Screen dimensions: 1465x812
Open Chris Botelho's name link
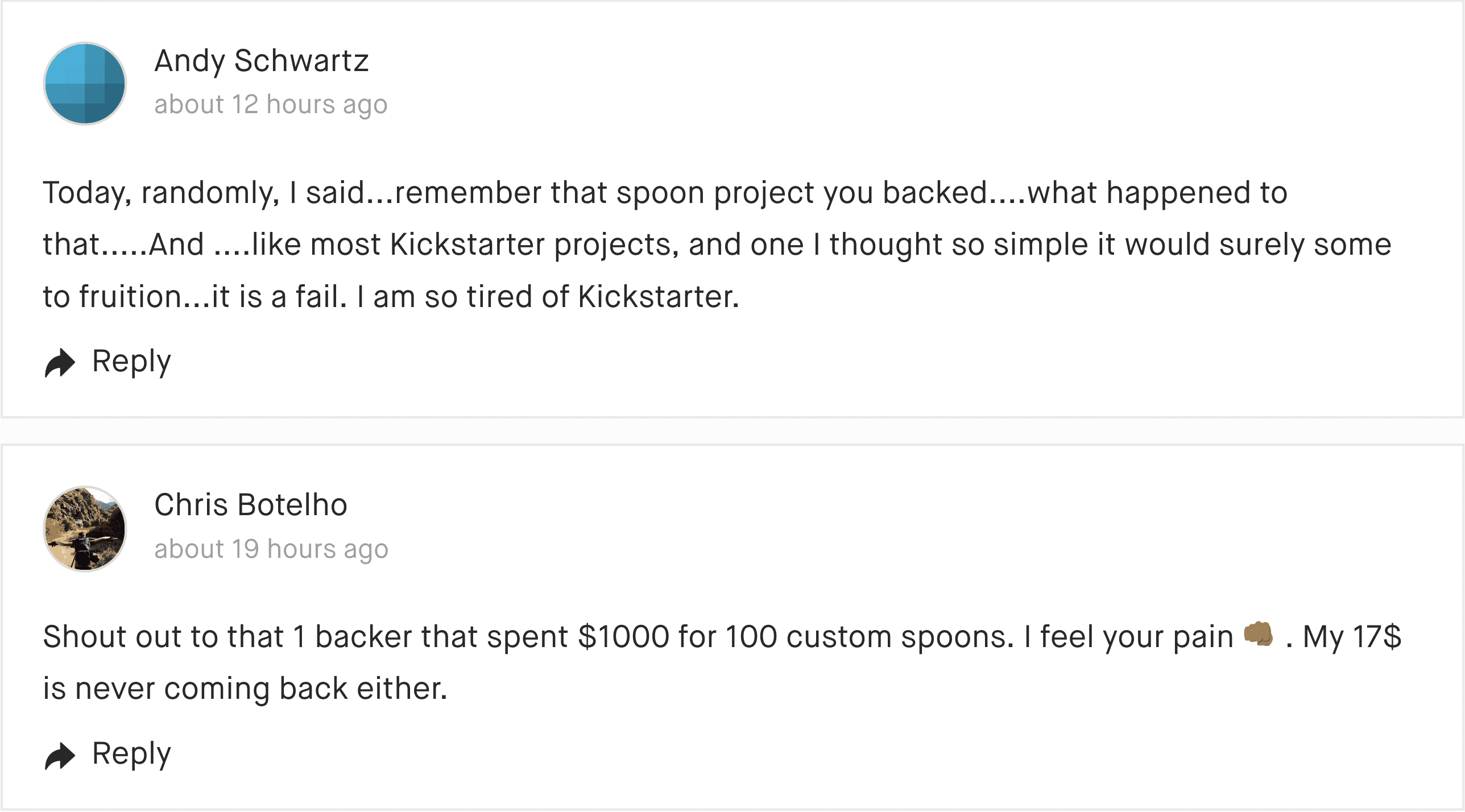click(251, 505)
